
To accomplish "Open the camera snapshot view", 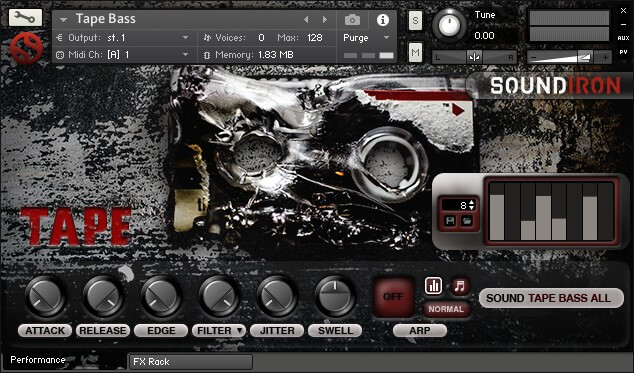I will (x=352, y=19).
